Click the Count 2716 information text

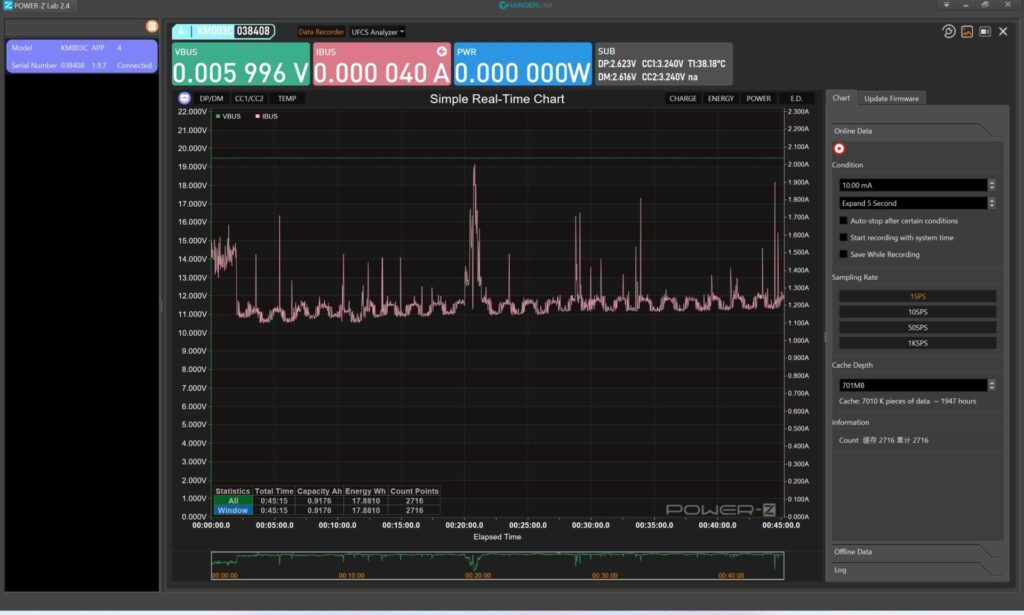point(884,440)
